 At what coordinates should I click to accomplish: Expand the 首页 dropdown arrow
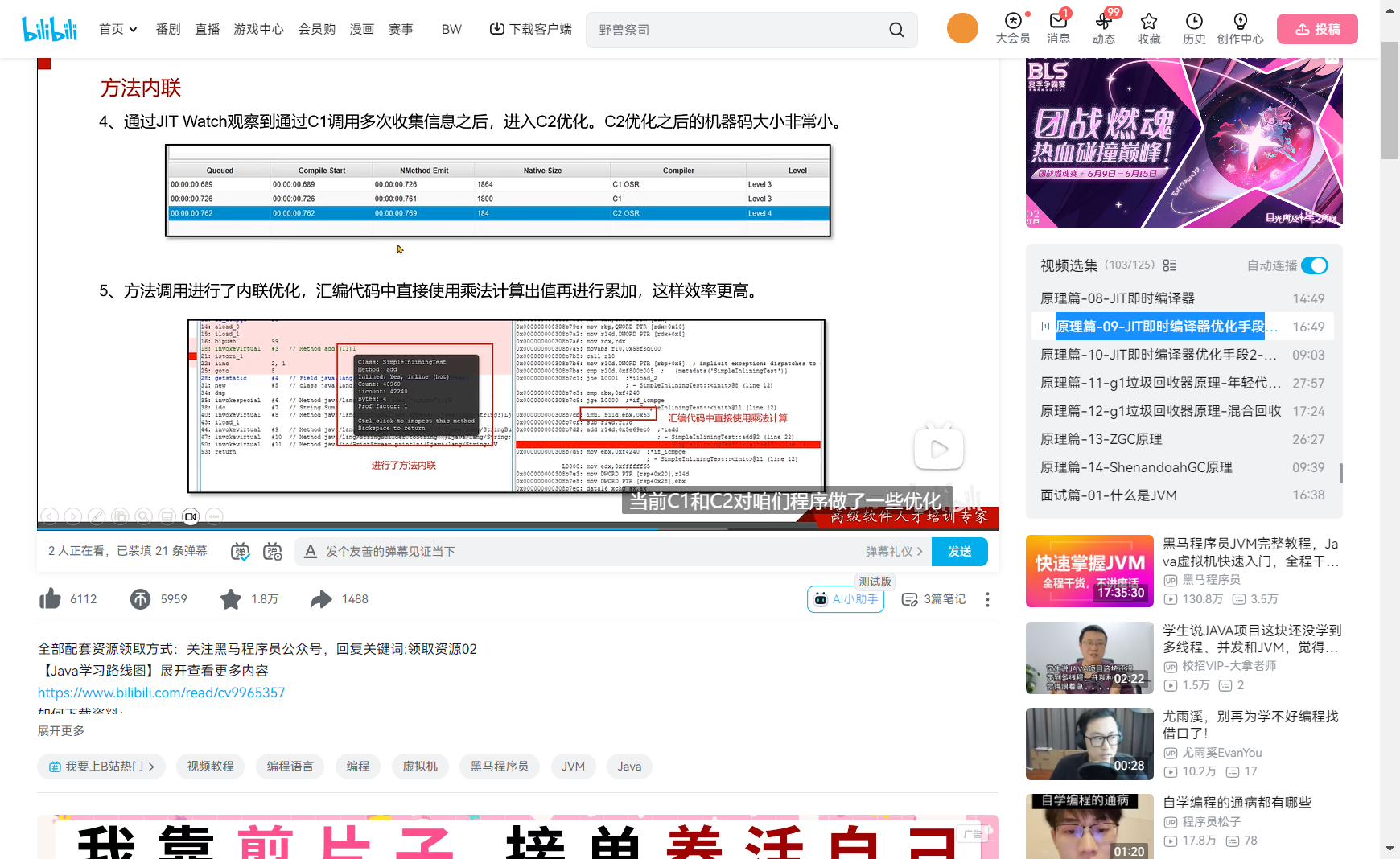coord(133,29)
